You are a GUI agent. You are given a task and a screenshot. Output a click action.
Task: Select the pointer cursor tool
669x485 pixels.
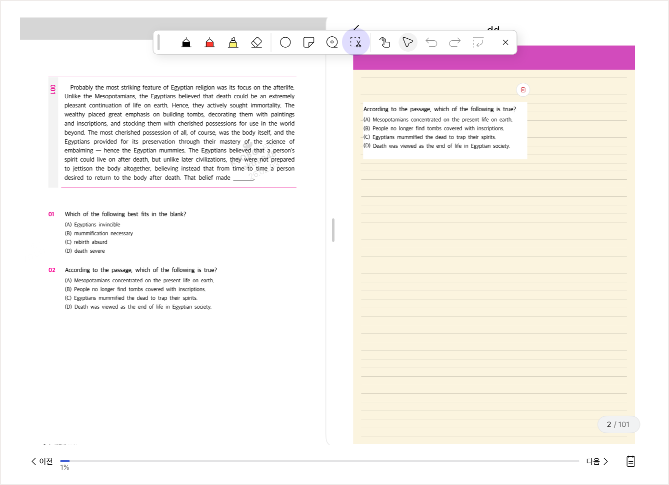[x=407, y=43]
